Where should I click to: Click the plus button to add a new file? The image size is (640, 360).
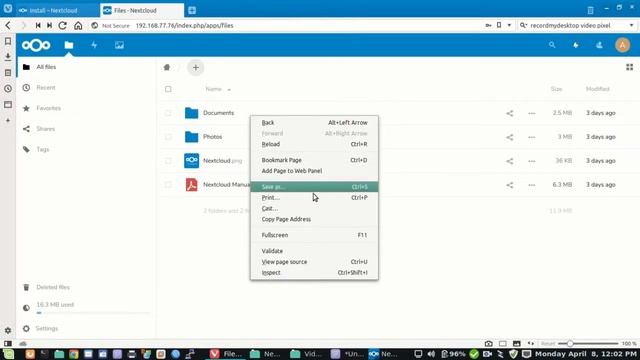point(196,67)
